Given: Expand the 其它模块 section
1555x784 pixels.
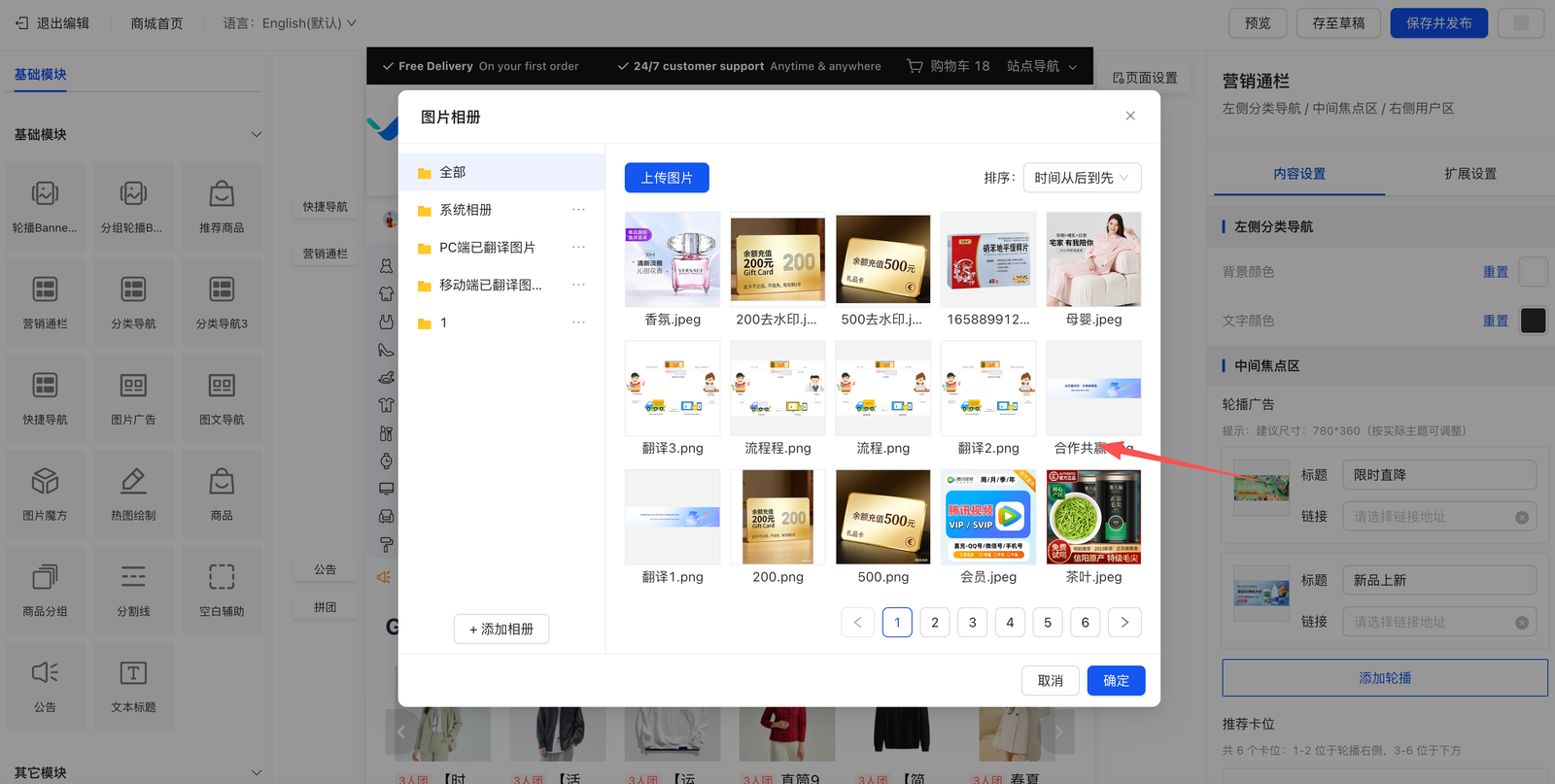Looking at the screenshot, I should [257, 772].
